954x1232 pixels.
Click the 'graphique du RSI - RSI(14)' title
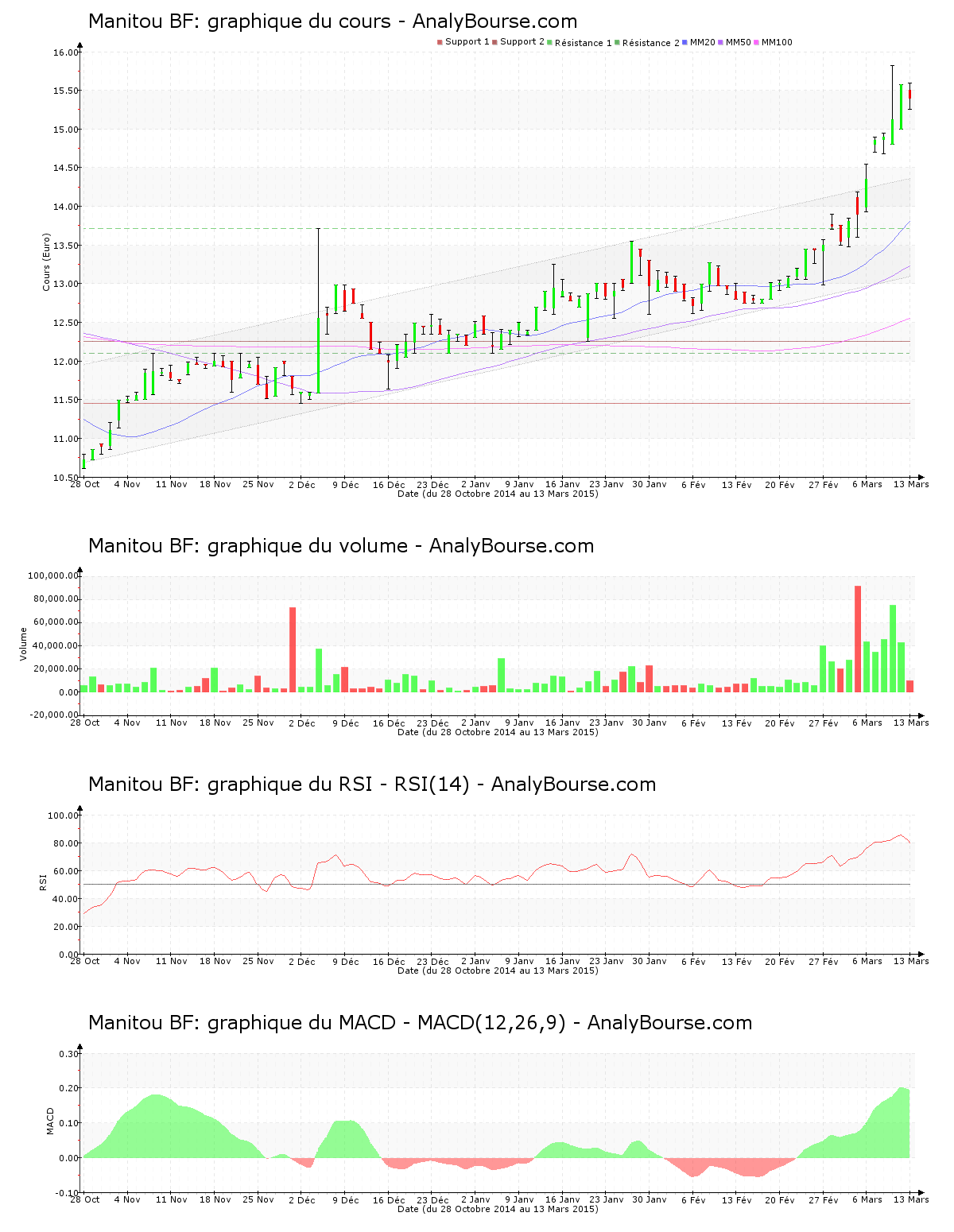[372, 785]
